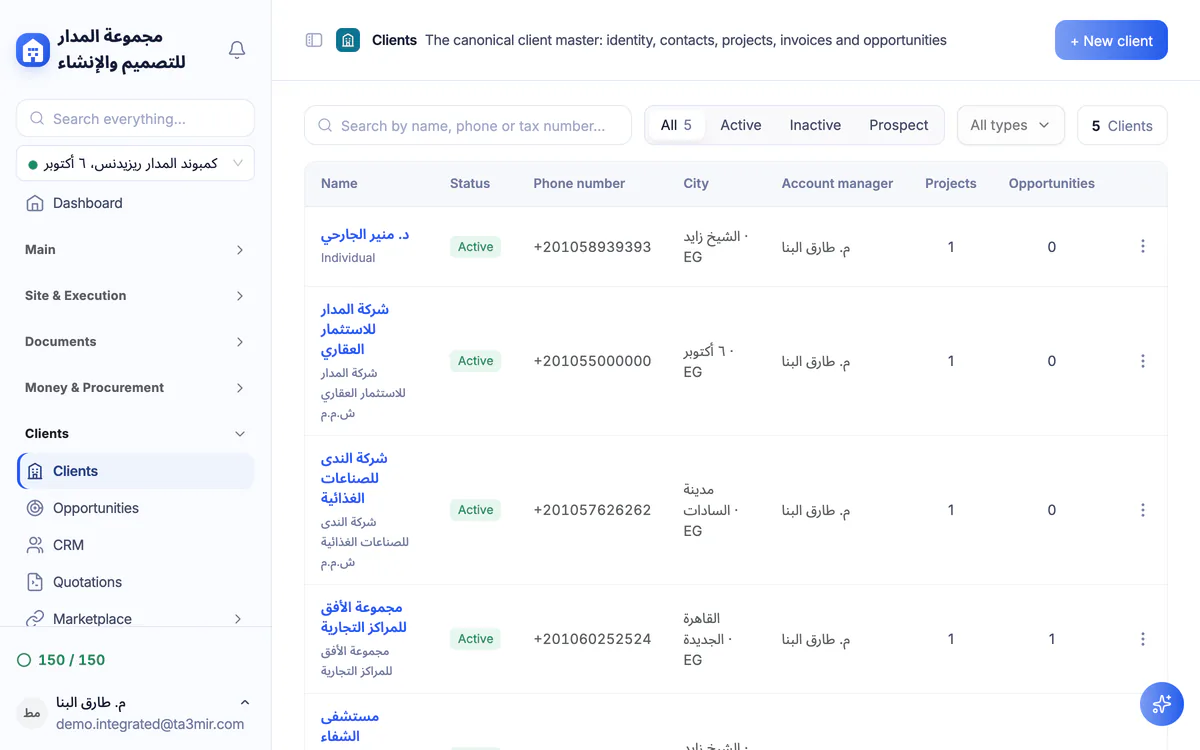Toggle the sidebar panel icon
Image resolution: width=1200 pixels, height=750 pixels.
point(314,40)
